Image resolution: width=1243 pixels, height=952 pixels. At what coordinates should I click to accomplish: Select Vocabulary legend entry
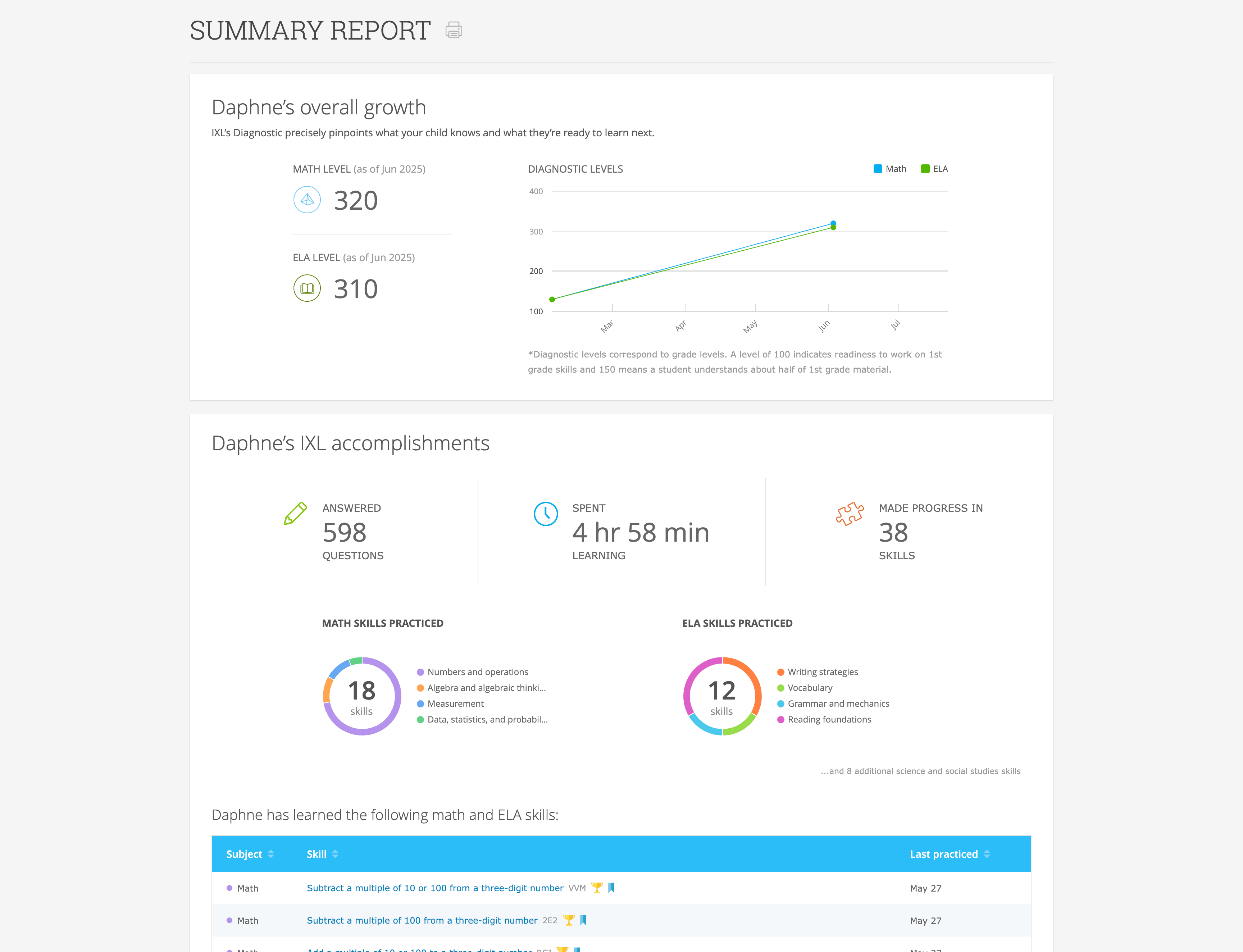coord(805,688)
